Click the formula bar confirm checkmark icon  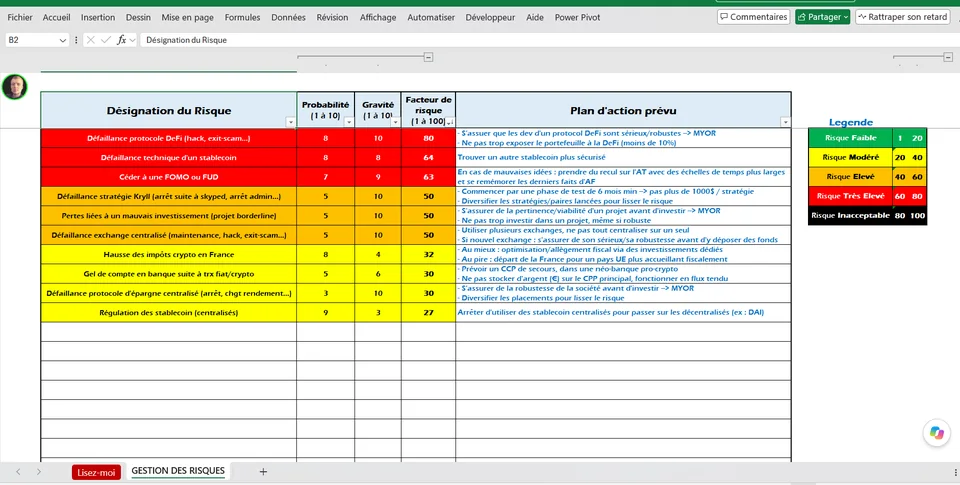[106, 40]
